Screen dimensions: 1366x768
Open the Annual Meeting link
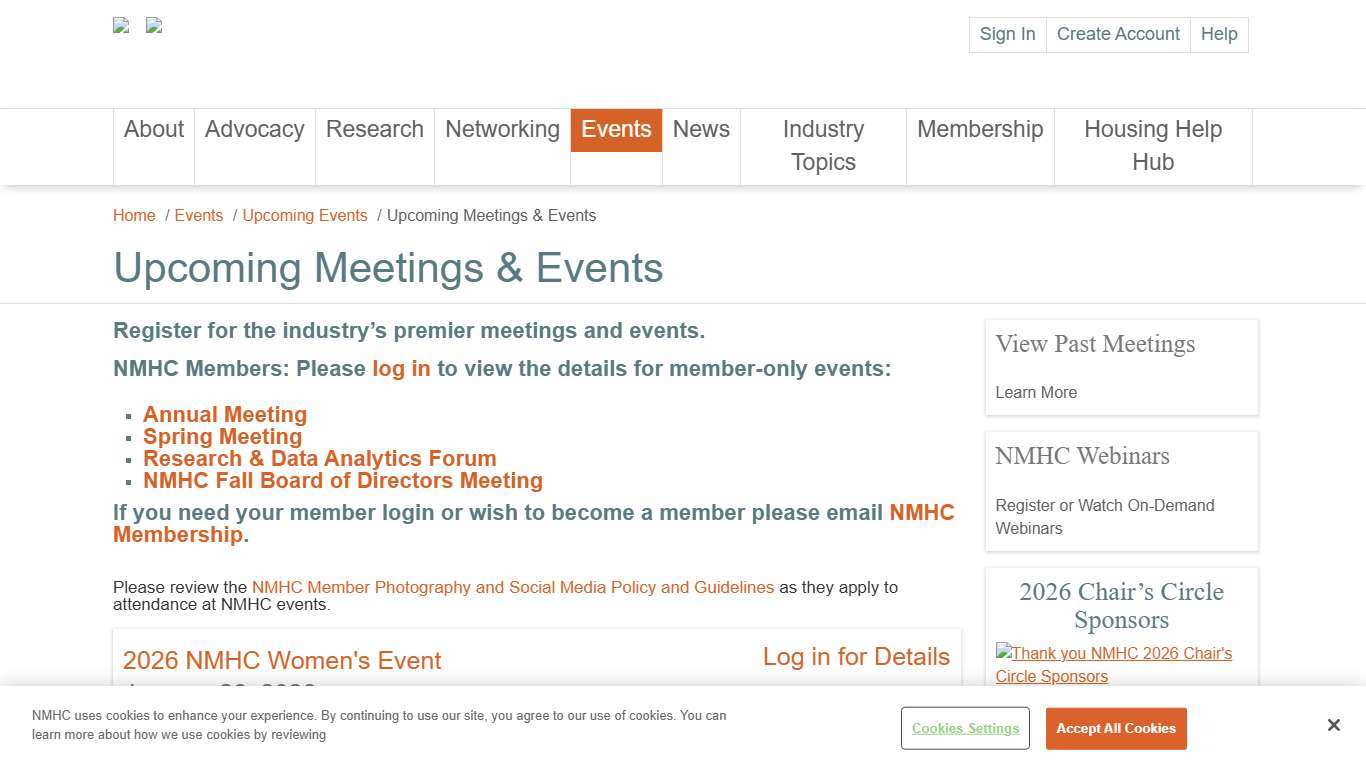[x=225, y=414]
